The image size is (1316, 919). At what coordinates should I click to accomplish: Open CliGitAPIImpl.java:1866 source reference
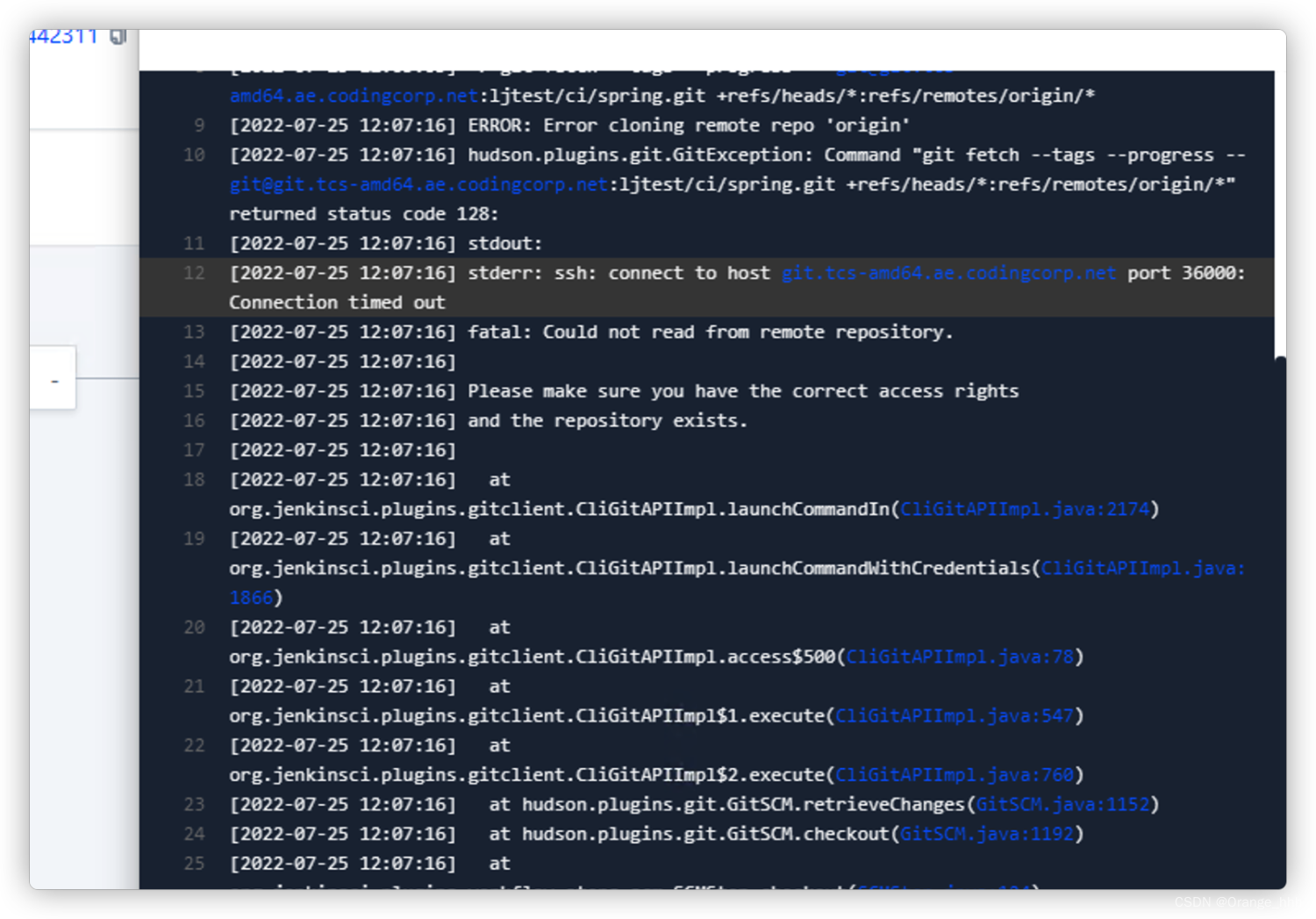click(1141, 568)
